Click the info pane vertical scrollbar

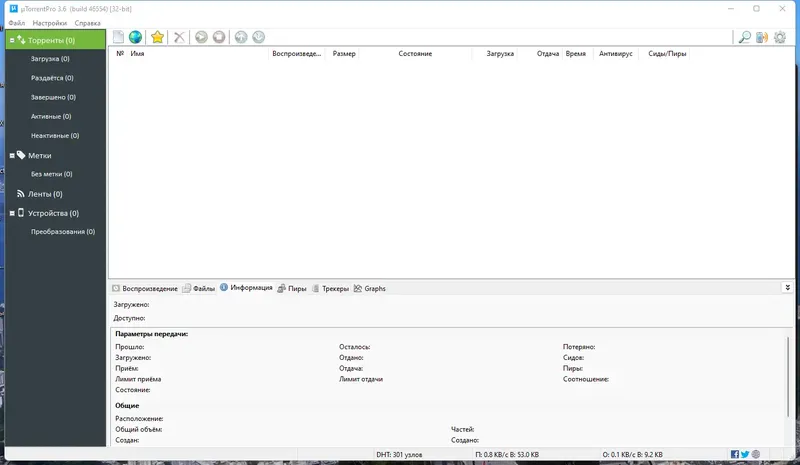click(x=789, y=377)
